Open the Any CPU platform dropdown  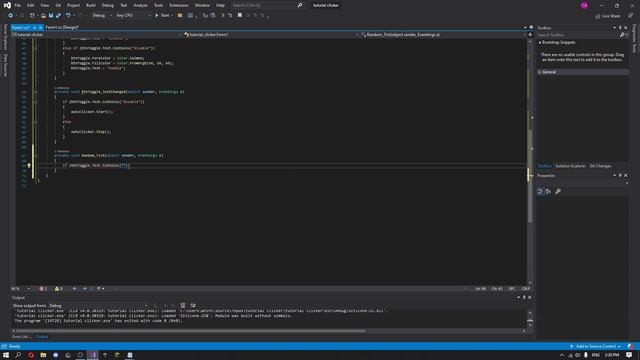(133, 16)
